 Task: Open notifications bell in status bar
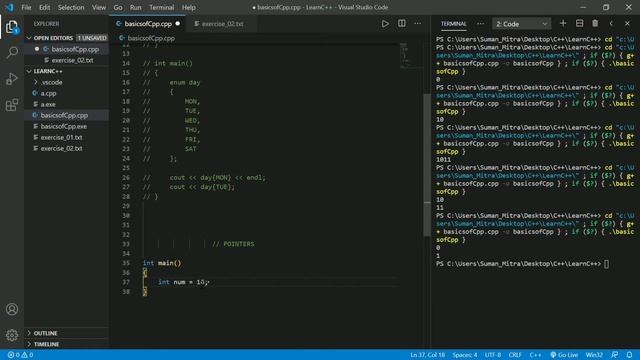(x=629, y=355)
